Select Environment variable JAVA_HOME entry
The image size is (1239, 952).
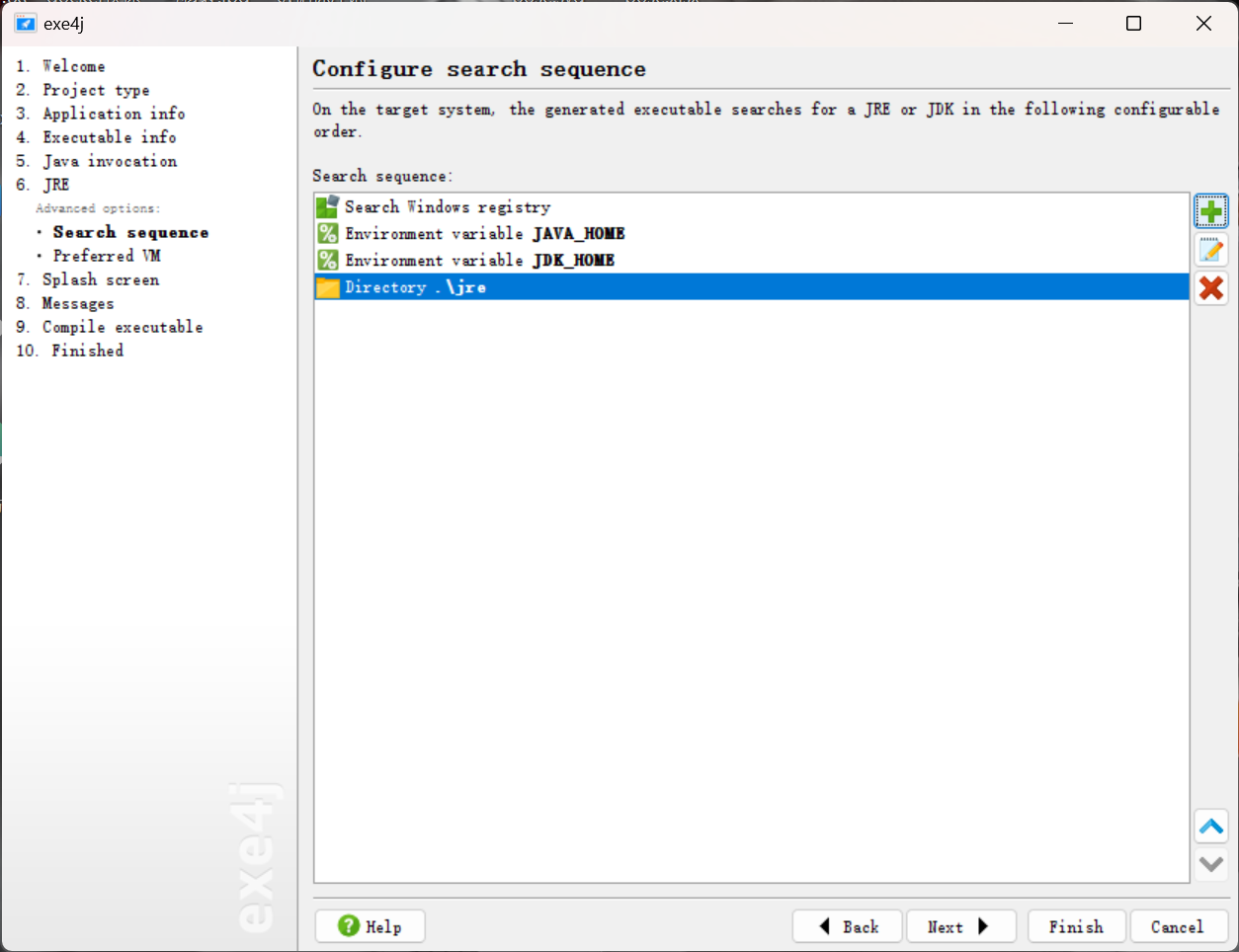tap(484, 234)
